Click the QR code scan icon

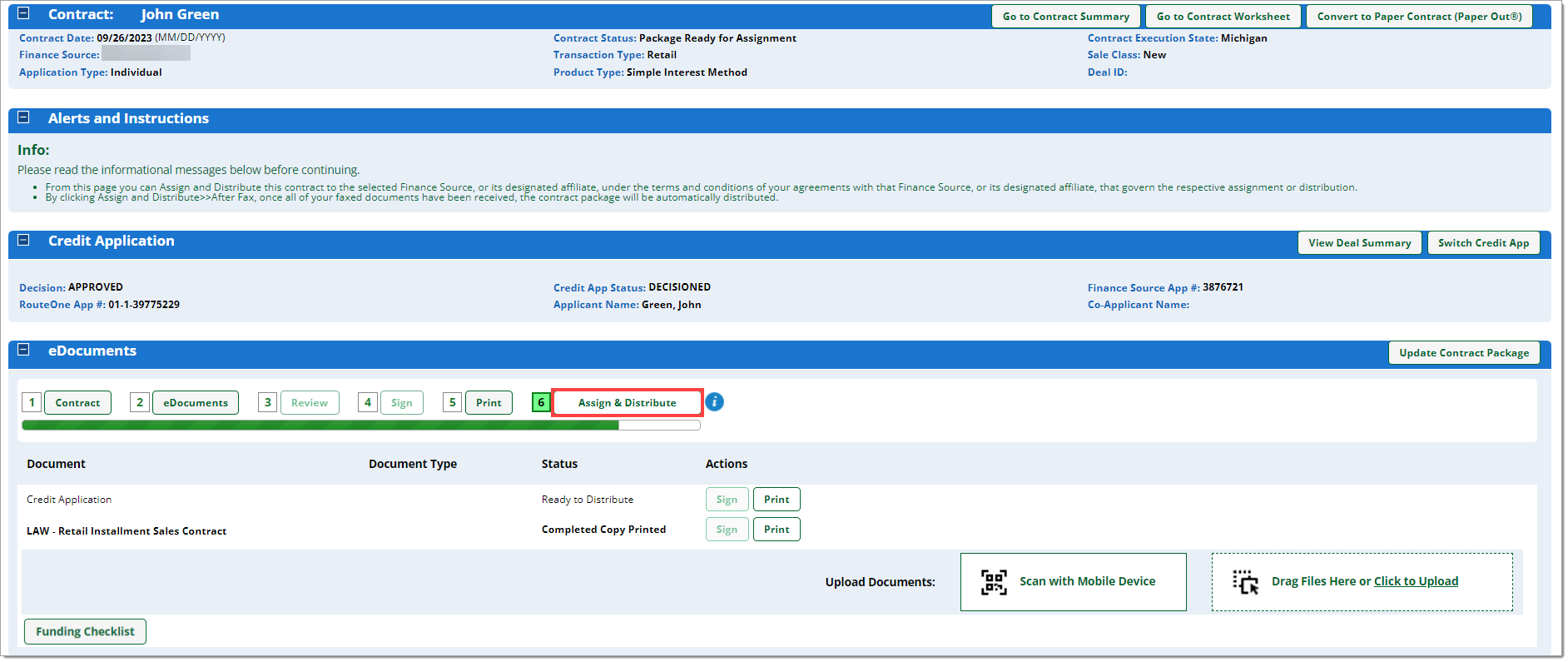point(994,582)
